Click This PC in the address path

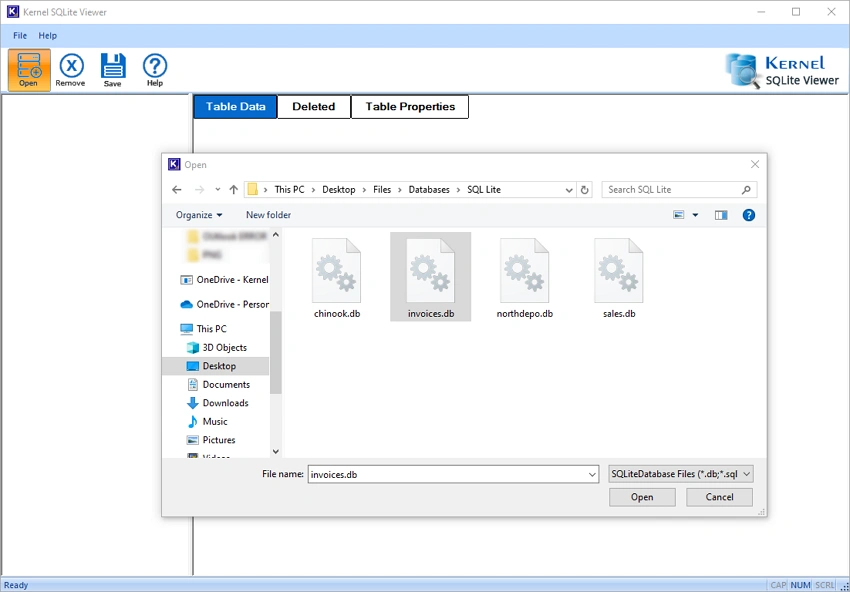tap(289, 190)
